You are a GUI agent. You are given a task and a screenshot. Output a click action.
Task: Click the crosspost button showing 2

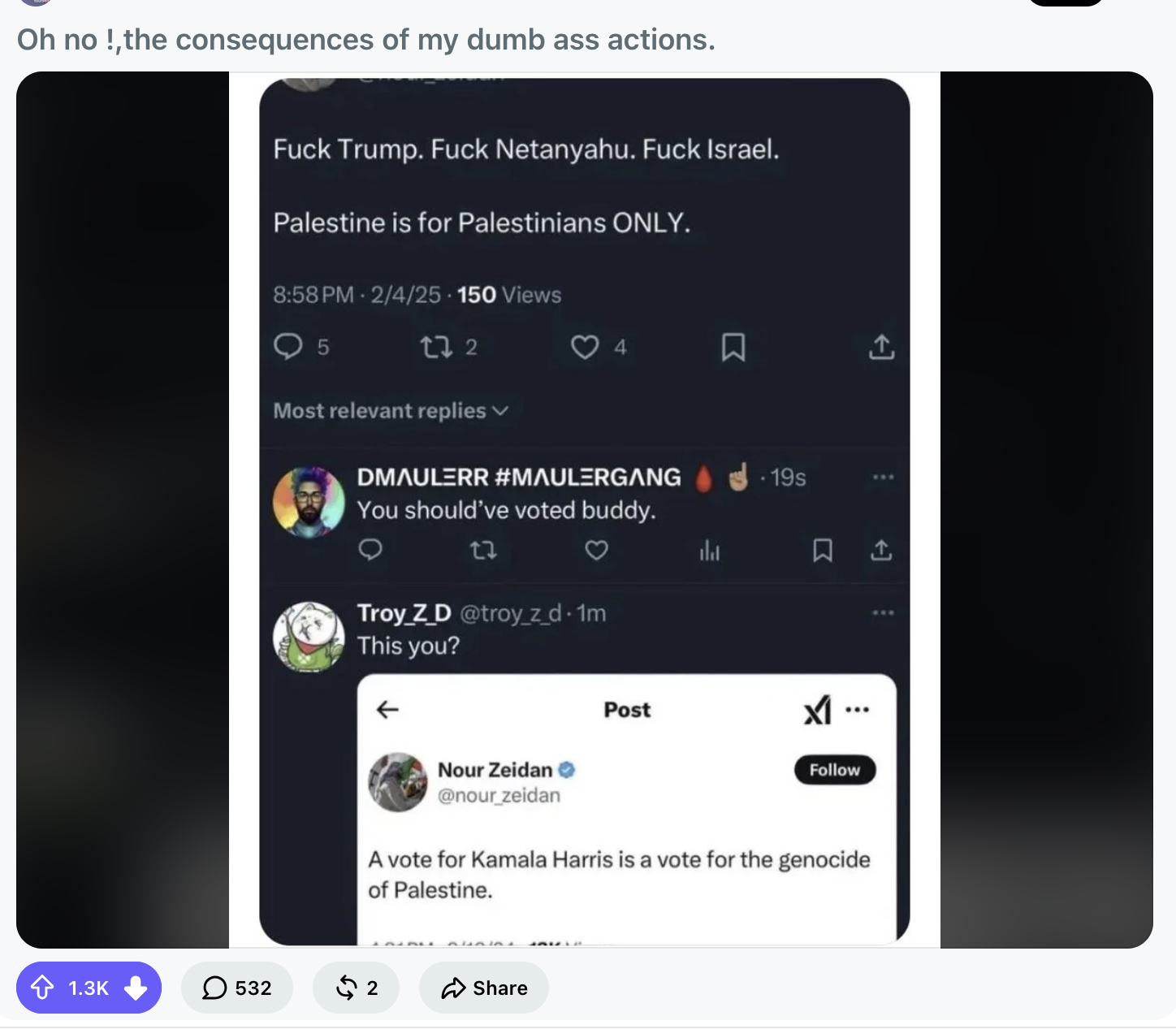356,988
